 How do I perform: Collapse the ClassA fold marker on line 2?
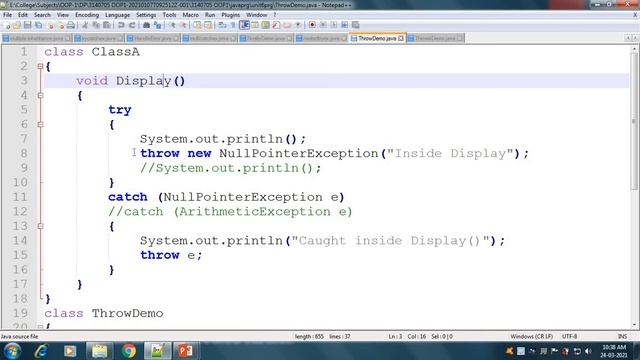[x=40, y=66]
